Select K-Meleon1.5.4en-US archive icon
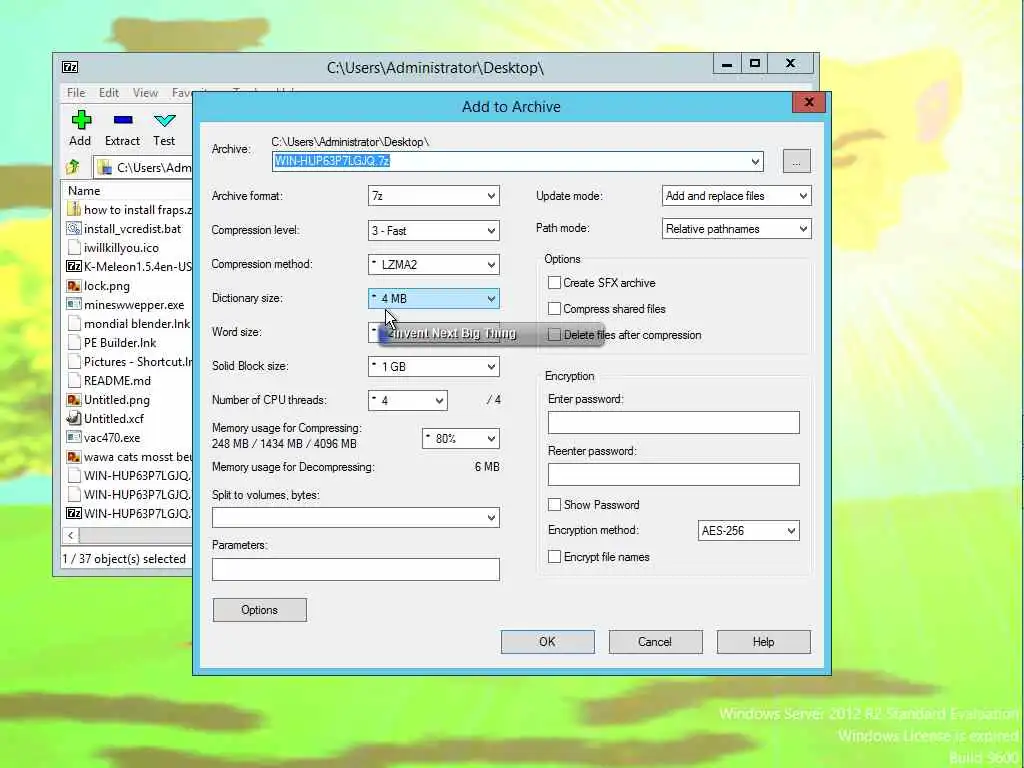Screen dimensions: 1024x768 (74, 266)
